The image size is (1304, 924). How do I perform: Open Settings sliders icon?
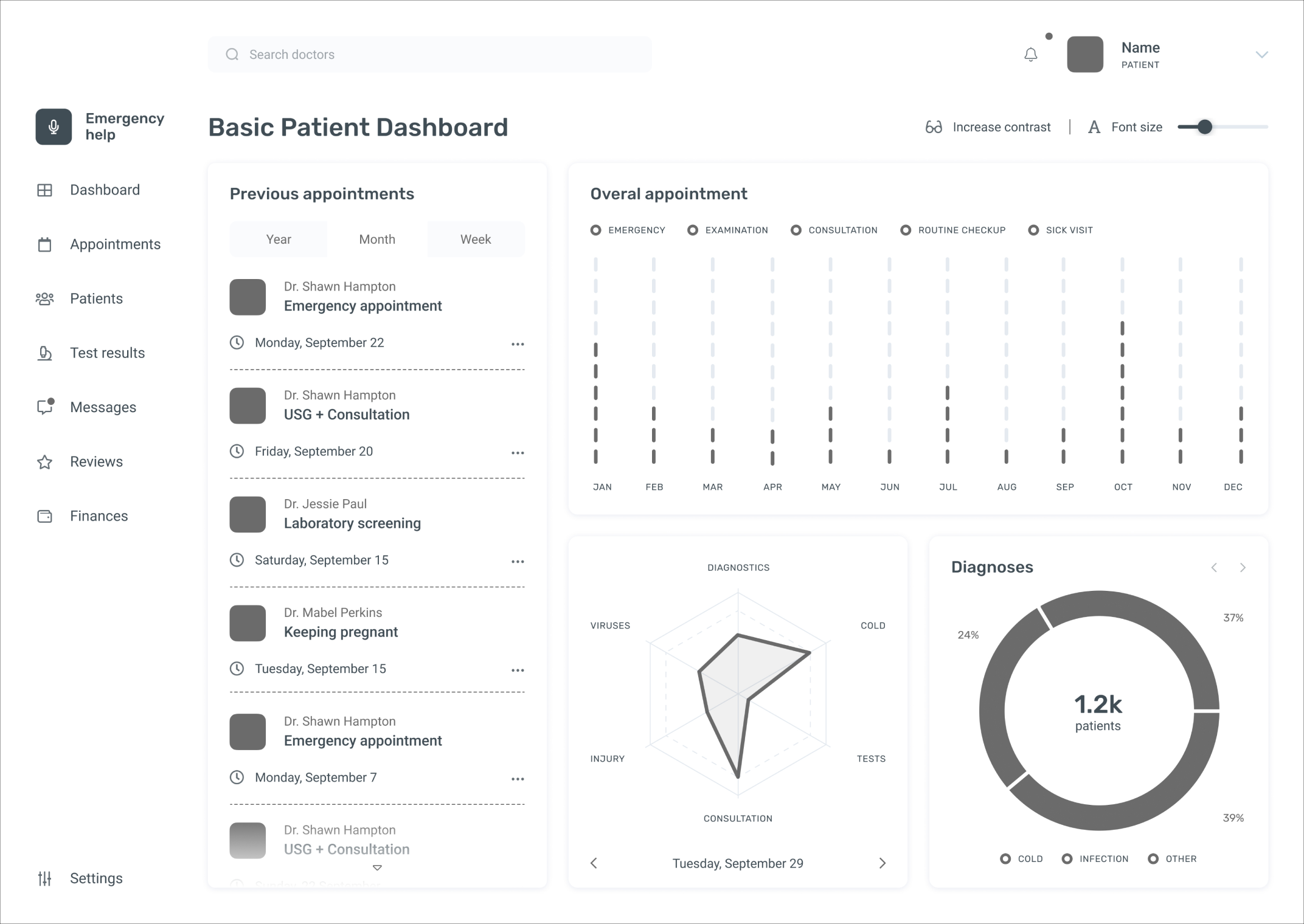pos(44,878)
